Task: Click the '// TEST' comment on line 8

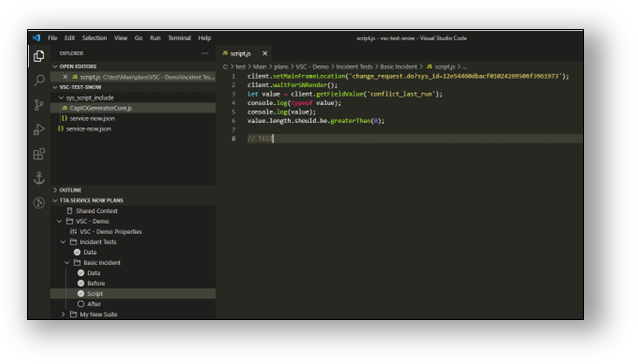Action: point(260,139)
